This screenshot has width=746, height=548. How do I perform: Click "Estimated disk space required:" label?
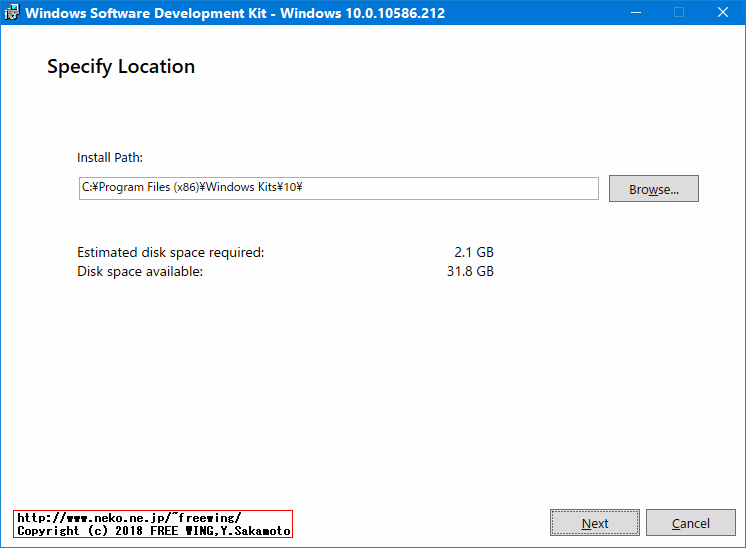[170, 252]
